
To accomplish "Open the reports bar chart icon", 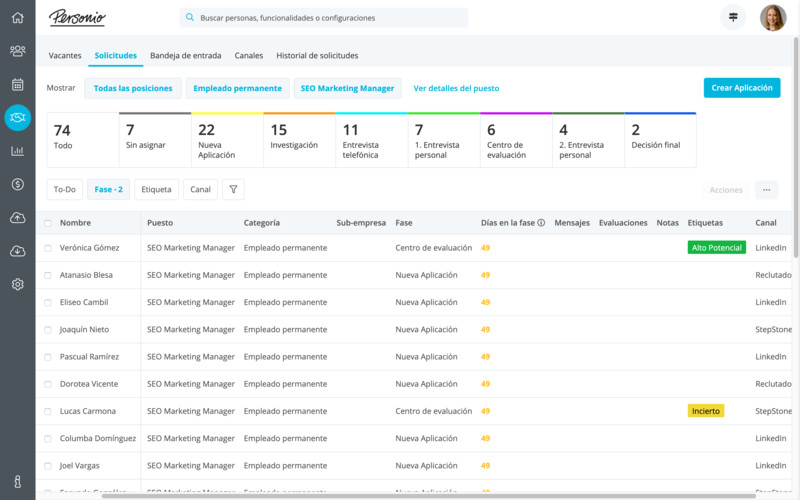I will pyautogui.click(x=17, y=151).
